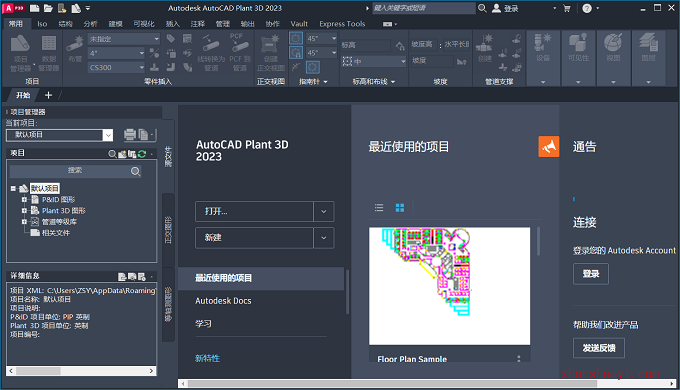Click the orange announcement megaphone icon
The image size is (680, 390).
[x=549, y=146]
